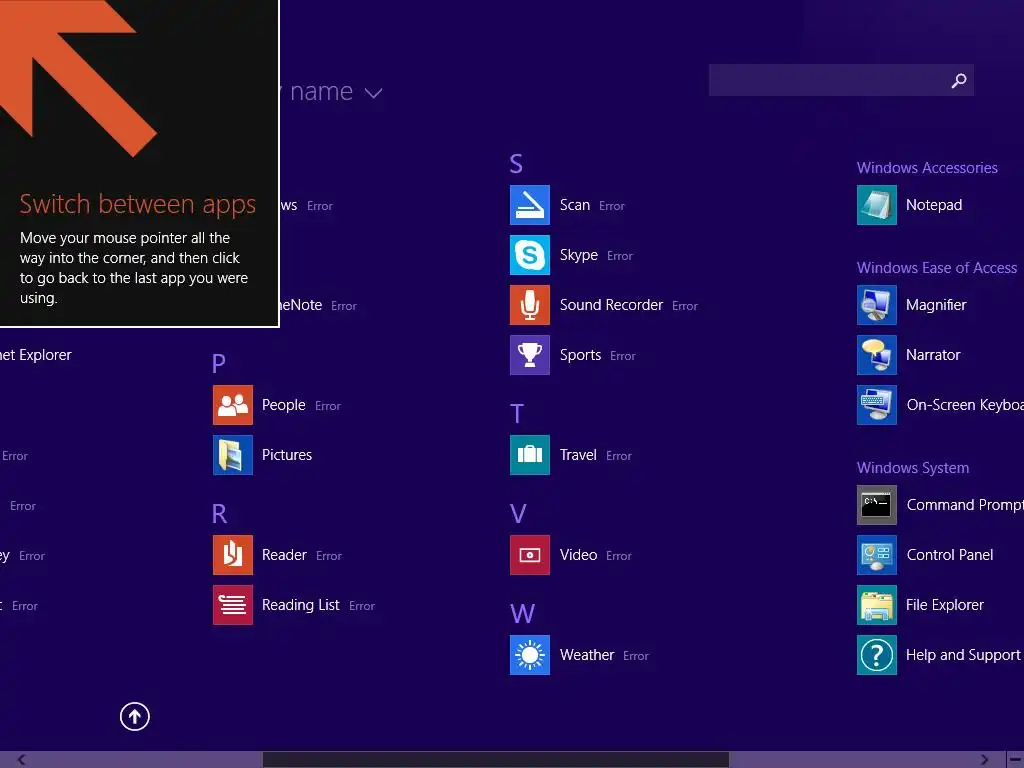Viewport: 1024px width, 768px height.
Task: Click the Windows Ease of Access heading
Action: click(x=937, y=268)
